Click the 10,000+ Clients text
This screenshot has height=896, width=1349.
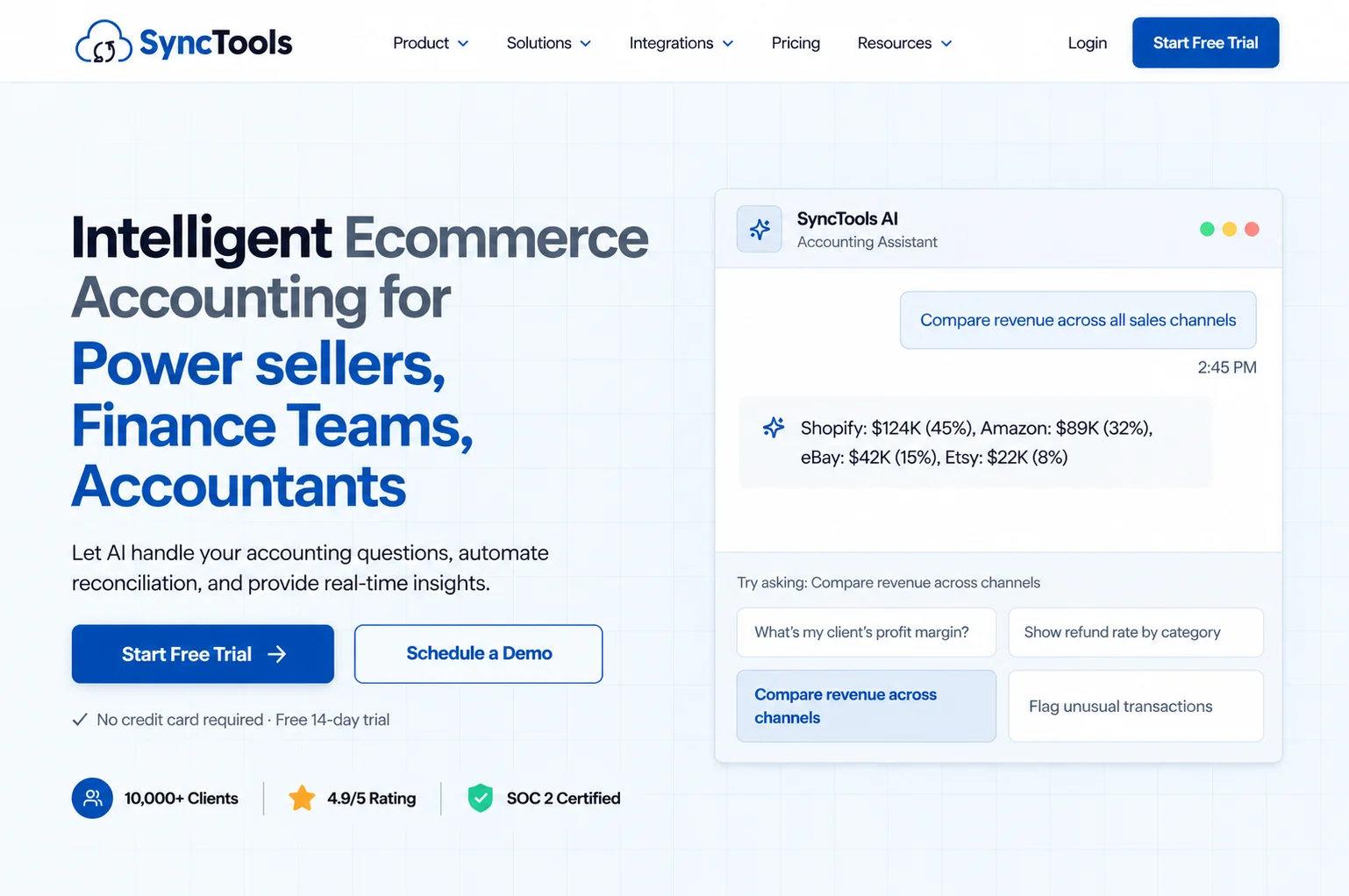(182, 798)
